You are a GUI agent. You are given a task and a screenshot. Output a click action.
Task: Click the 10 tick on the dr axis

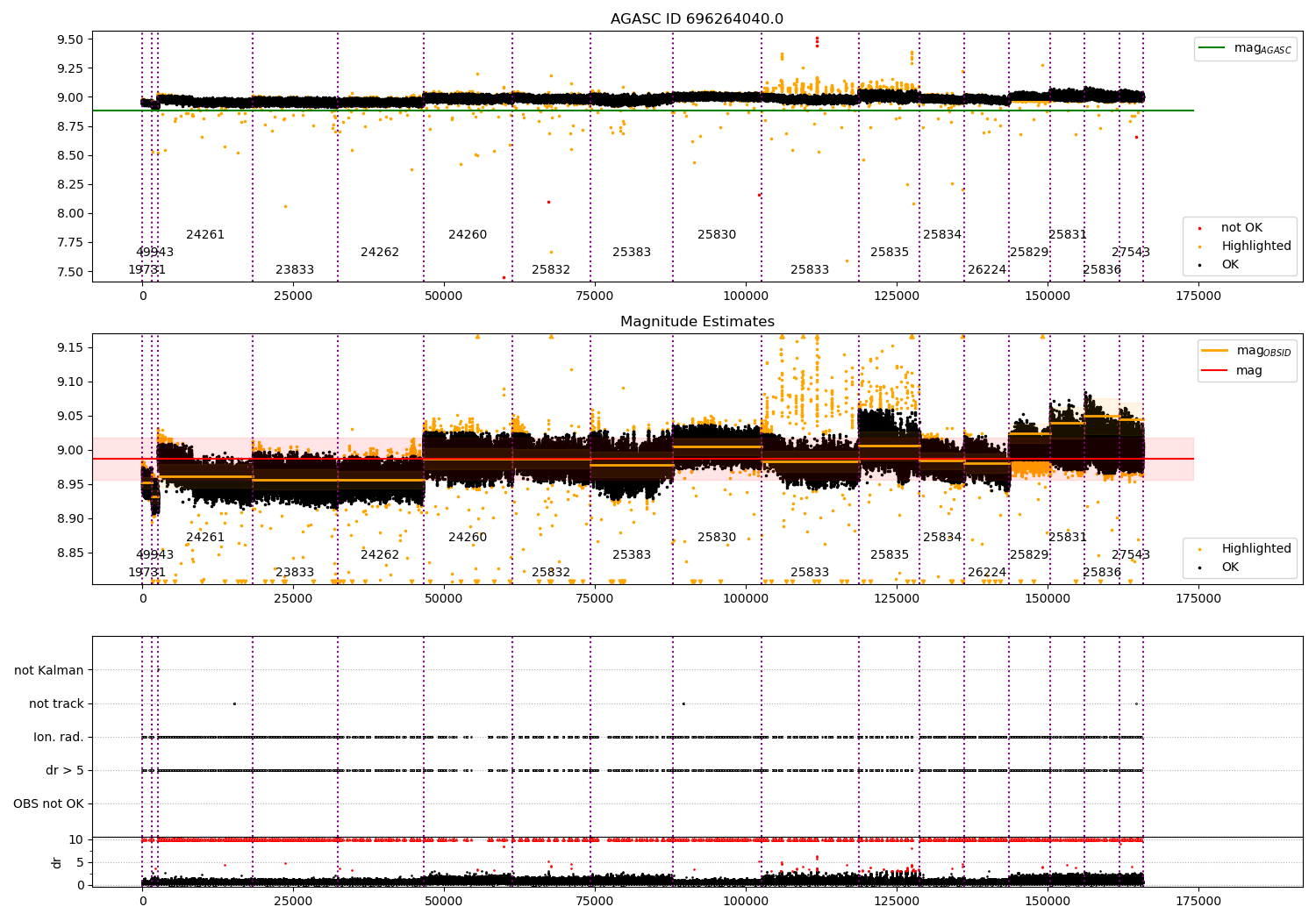(76, 839)
